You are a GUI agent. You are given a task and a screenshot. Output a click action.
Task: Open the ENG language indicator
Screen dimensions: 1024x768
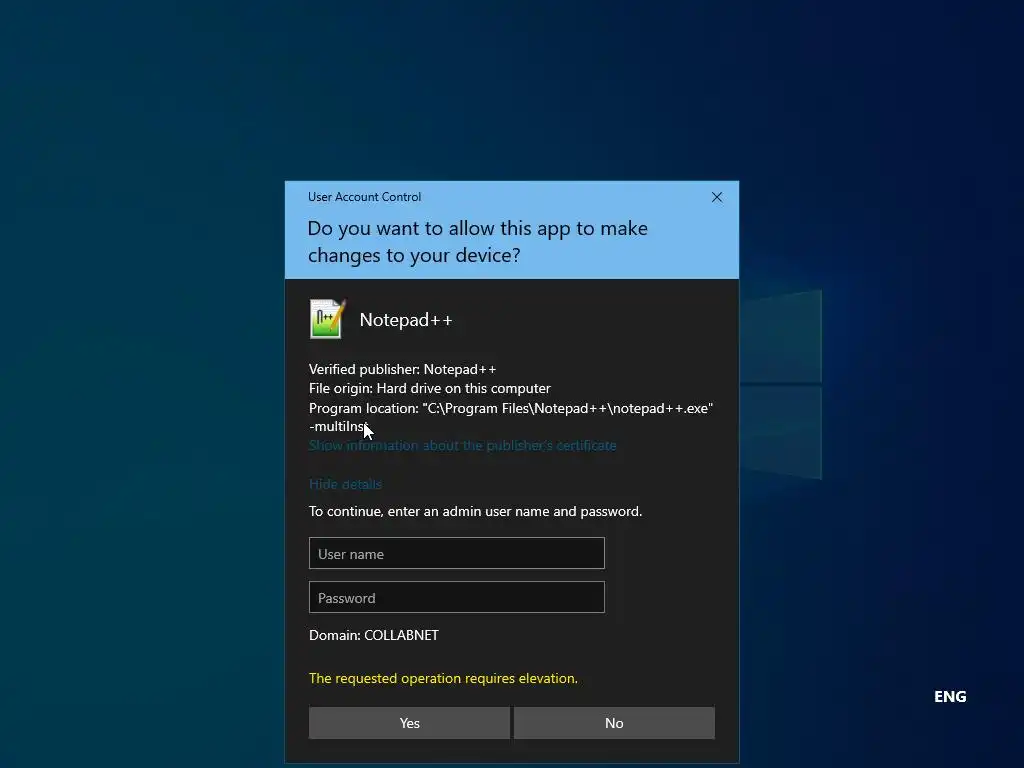coord(950,697)
